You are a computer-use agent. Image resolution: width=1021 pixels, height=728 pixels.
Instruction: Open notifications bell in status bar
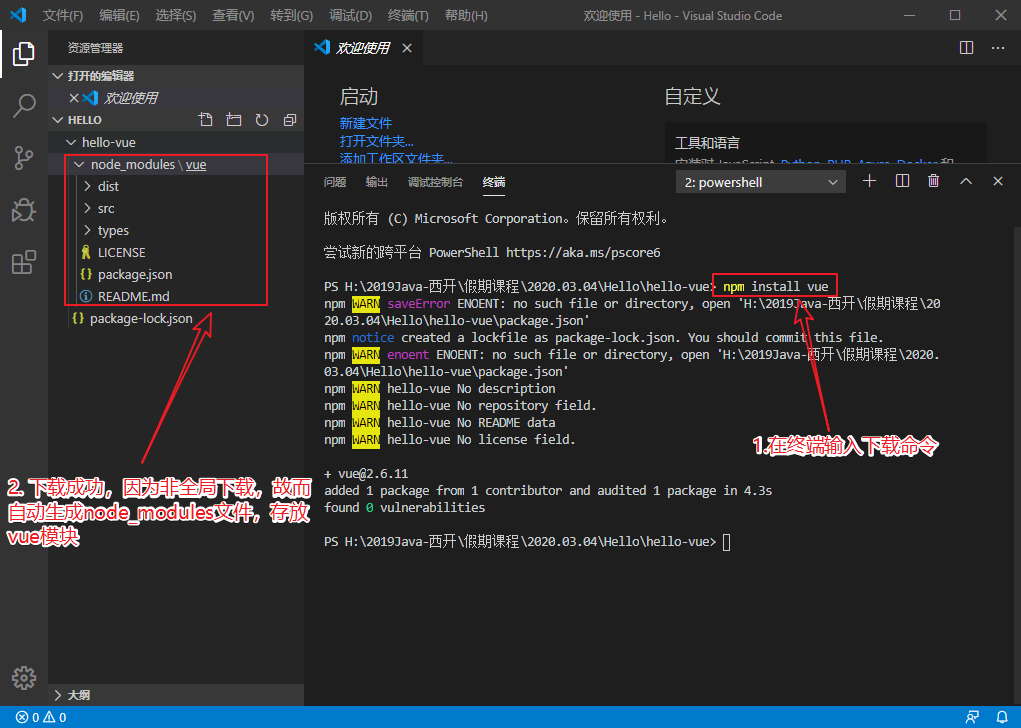(x=1002, y=717)
